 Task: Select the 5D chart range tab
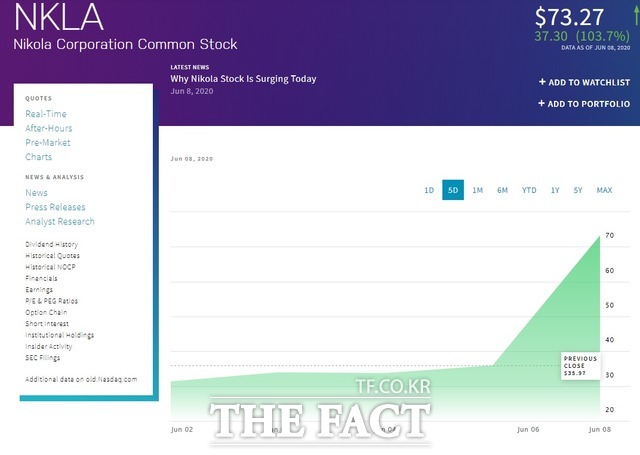453,190
